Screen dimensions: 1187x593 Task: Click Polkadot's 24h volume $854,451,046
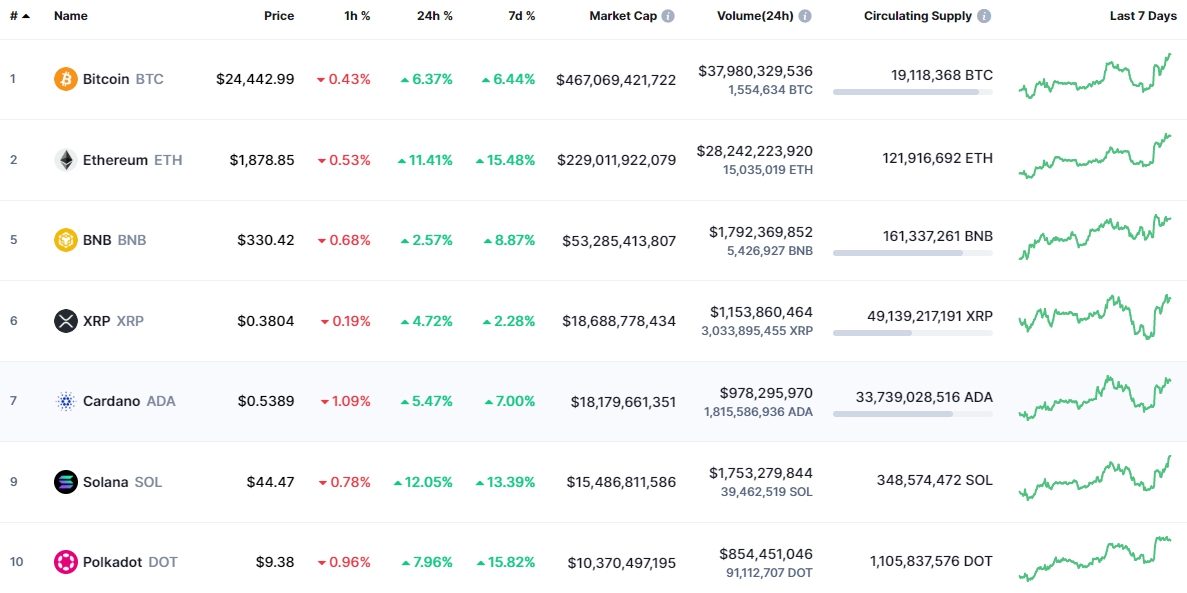point(765,554)
